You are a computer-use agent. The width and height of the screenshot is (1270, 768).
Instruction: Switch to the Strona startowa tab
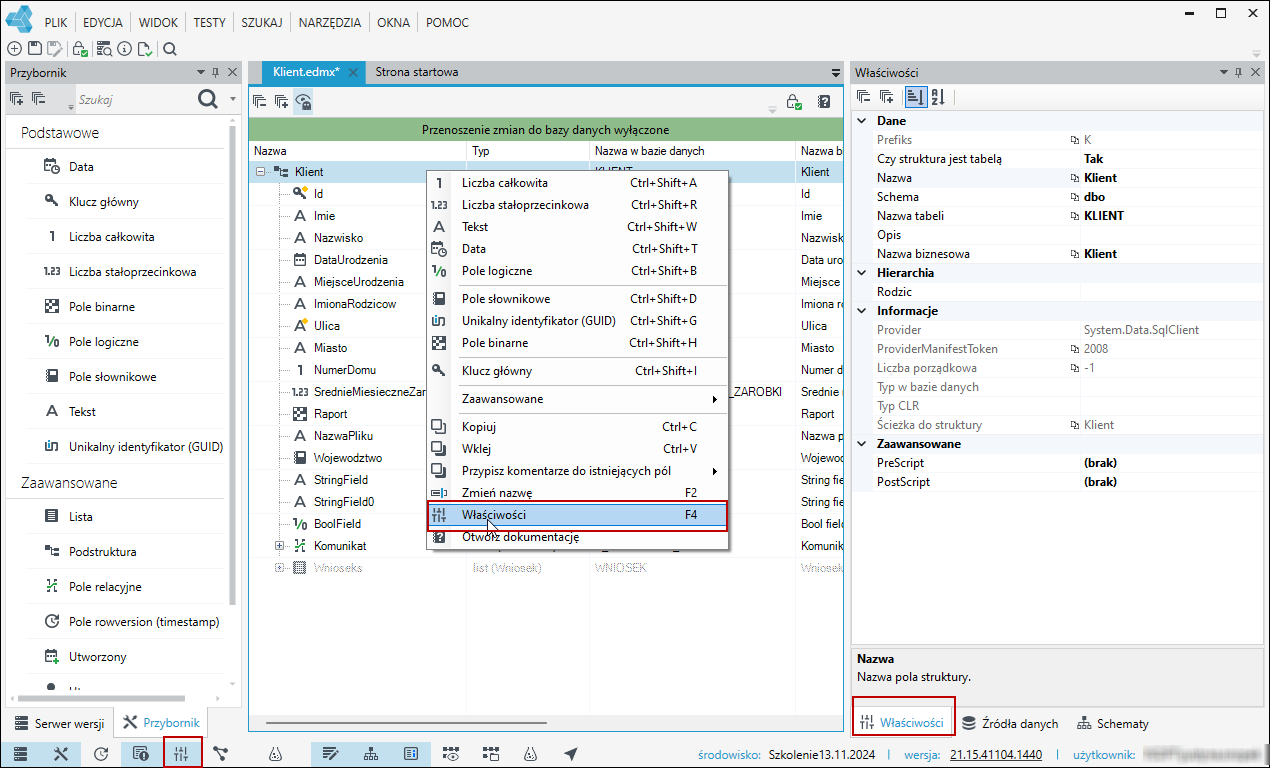417,72
